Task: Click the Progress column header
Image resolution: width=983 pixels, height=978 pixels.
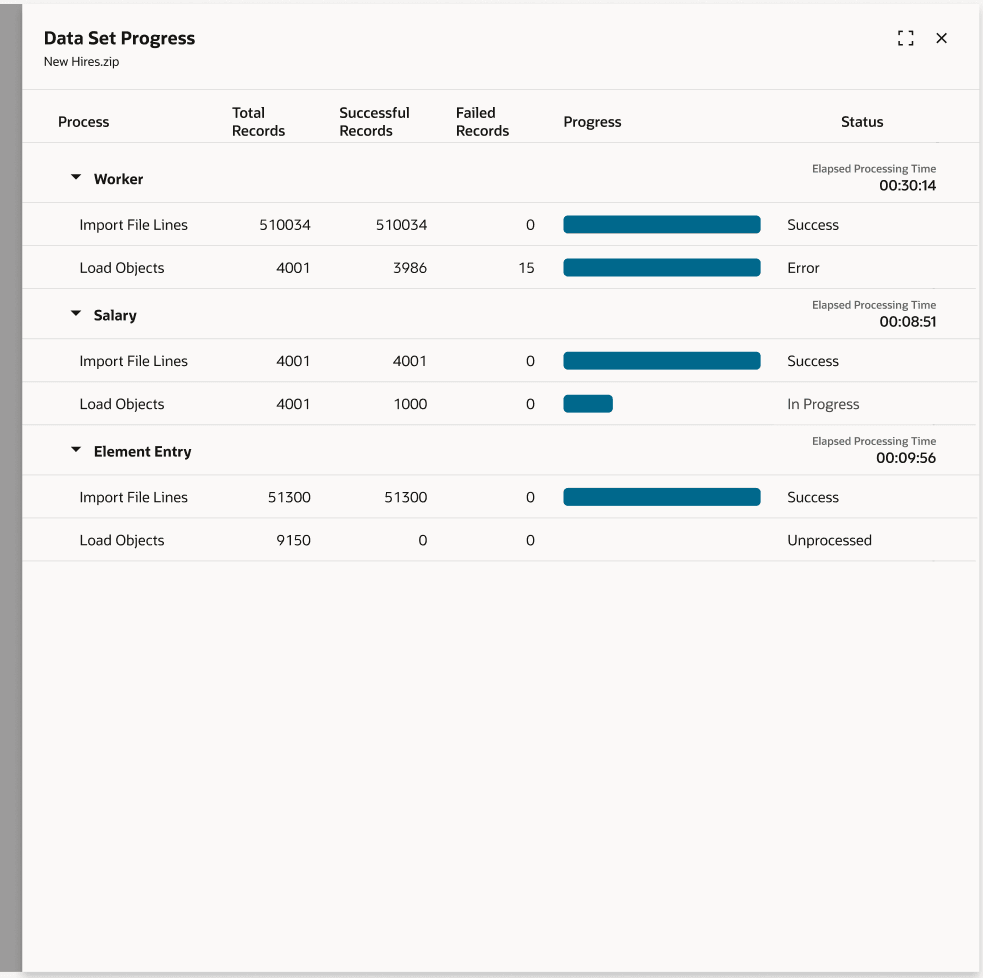Action: [x=592, y=121]
